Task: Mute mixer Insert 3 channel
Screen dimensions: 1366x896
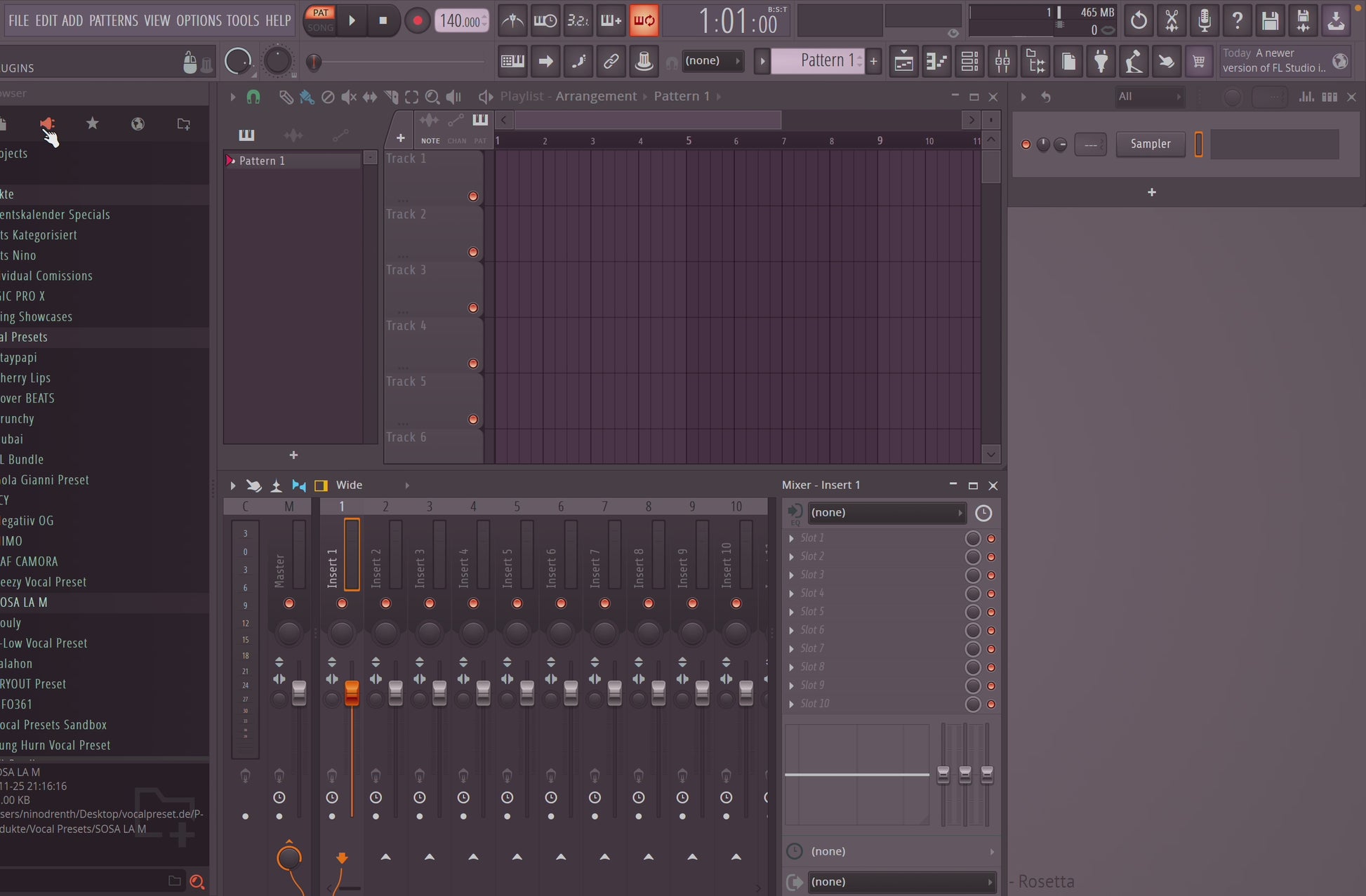Action: point(430,603)
